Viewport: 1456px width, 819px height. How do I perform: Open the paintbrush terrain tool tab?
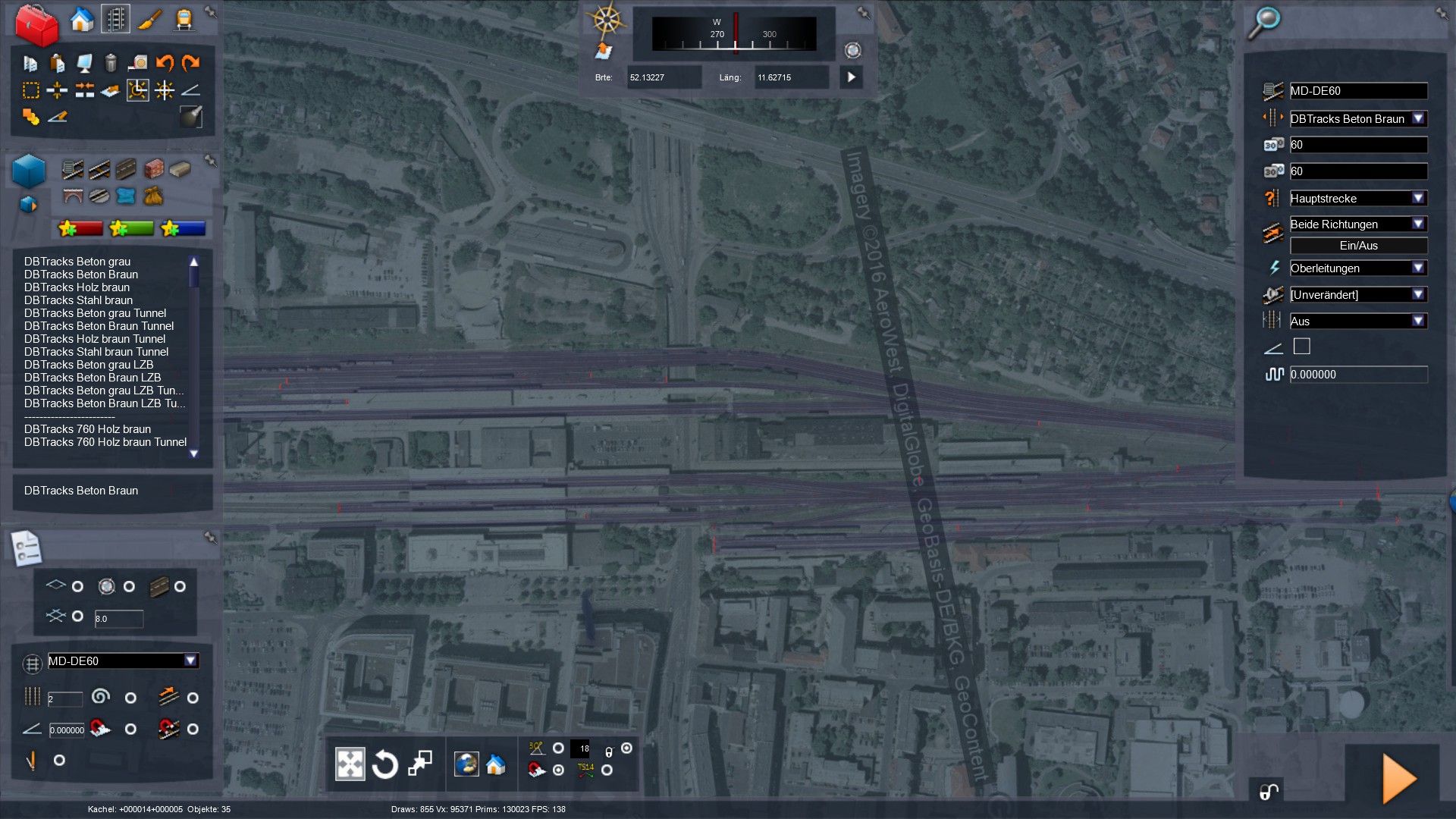[149, 20]
